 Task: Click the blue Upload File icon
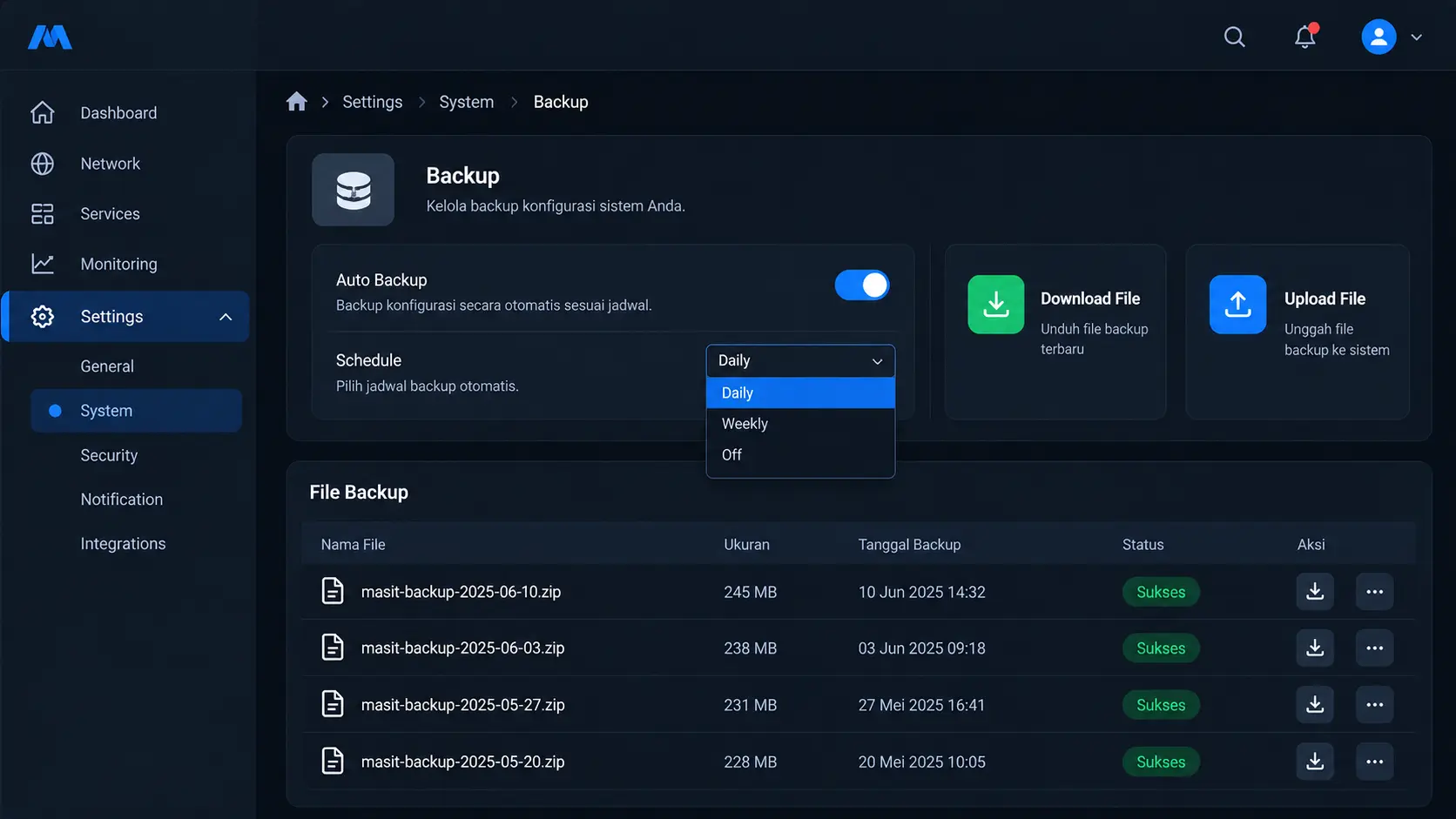pos(1237,305)
